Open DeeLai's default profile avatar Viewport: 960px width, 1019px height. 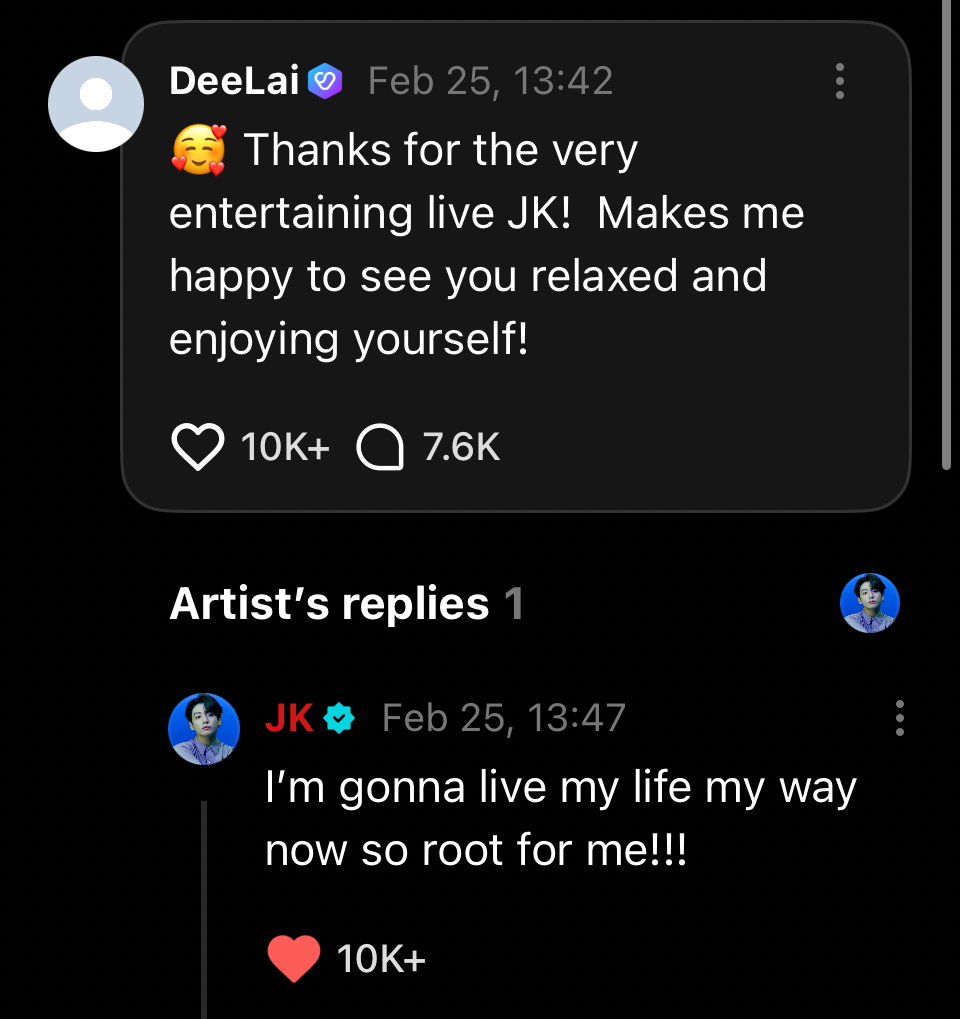[96, 104]
